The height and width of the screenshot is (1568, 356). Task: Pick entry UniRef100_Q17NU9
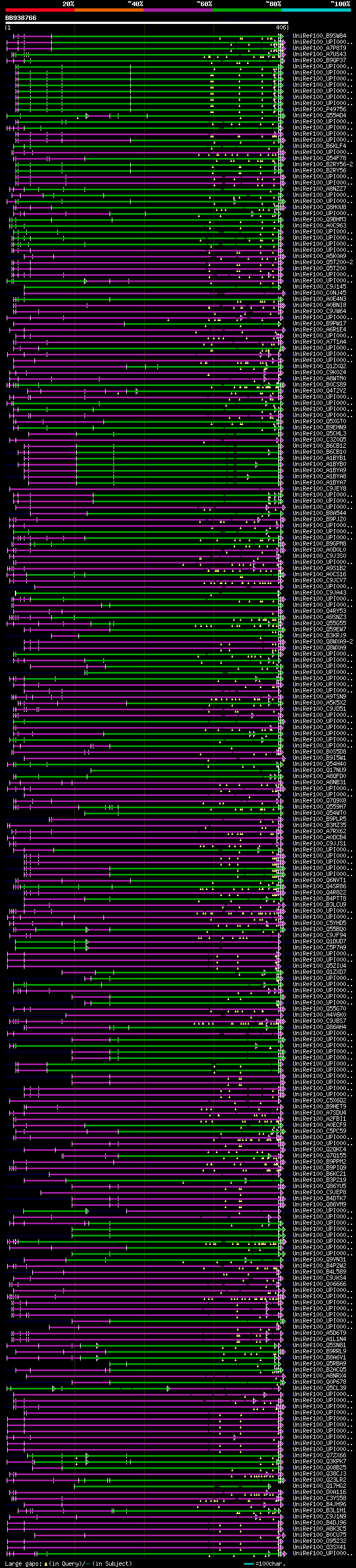pyautogui.click(x=319, y=770)
